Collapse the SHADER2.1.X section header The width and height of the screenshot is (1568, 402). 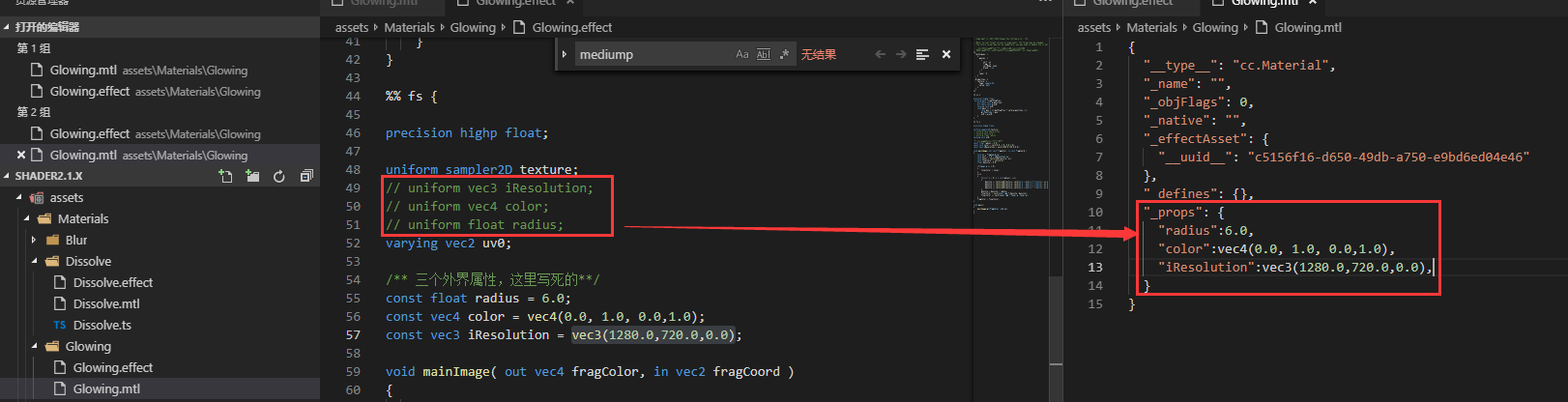click(7, 176)
